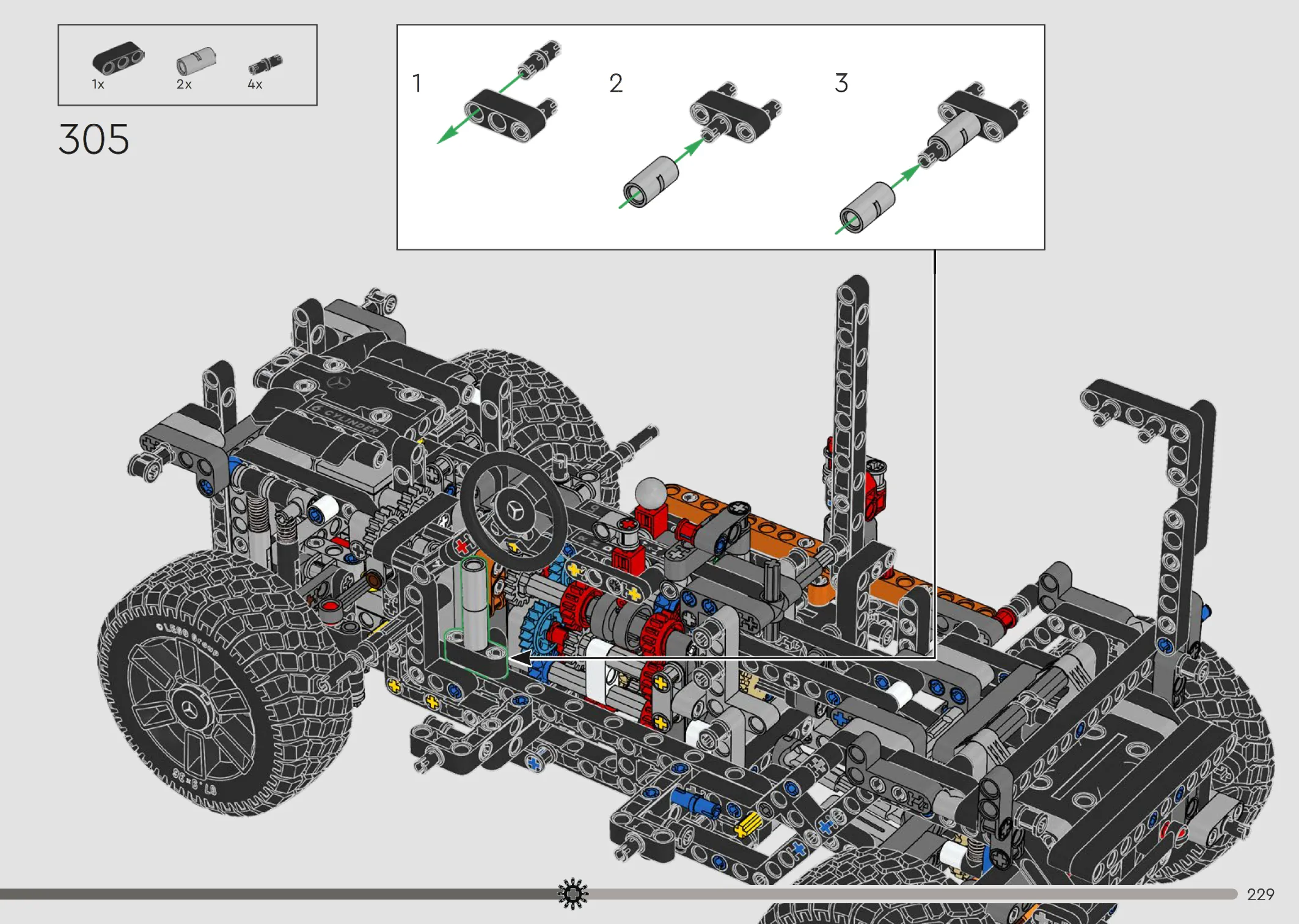Open sub-step 3 second connector illustration
1299x924 pixels.
tap(932, 157)
